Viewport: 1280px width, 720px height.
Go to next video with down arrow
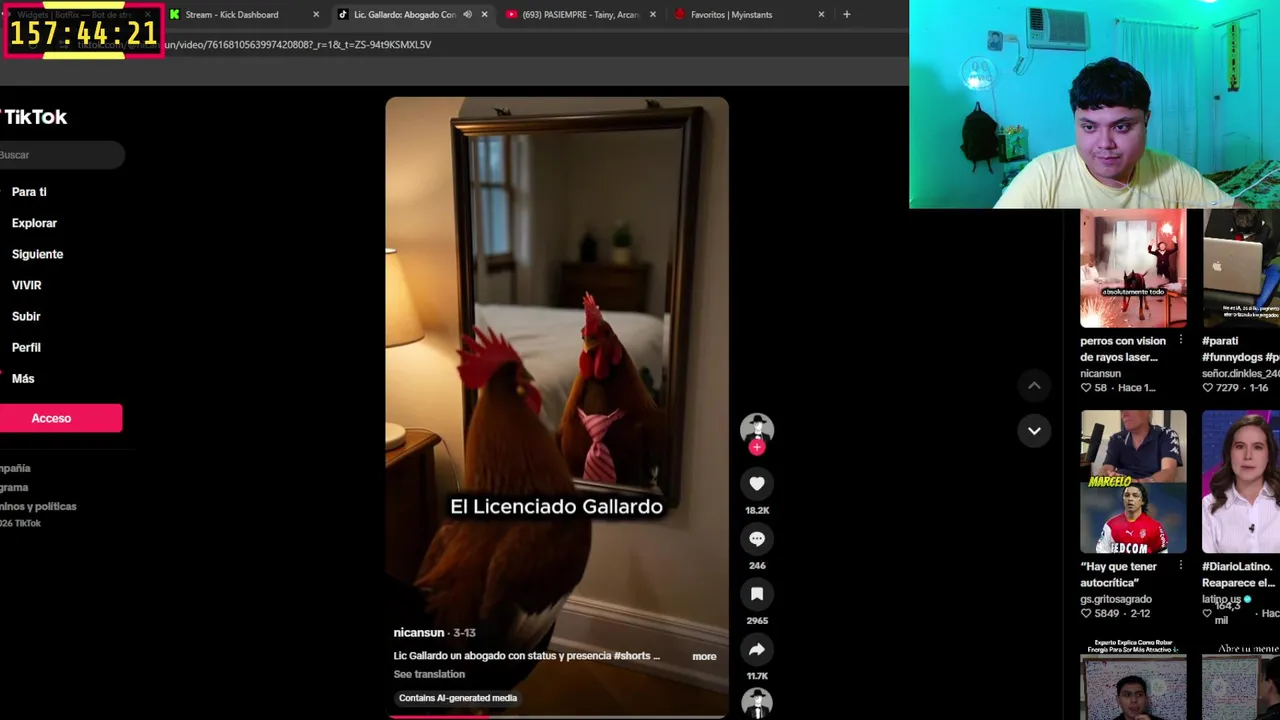[1034, 431]
